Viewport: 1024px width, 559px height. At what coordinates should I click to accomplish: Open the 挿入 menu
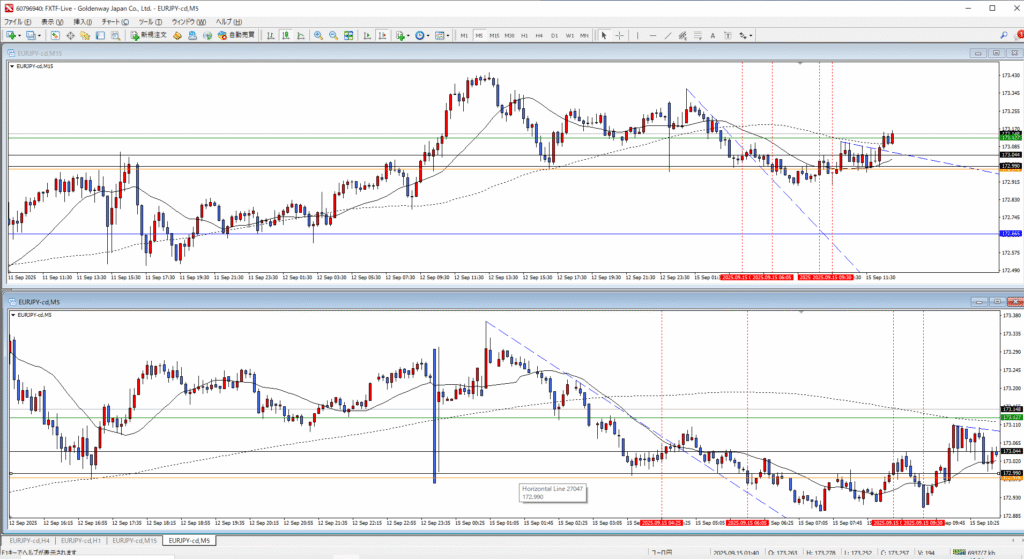[82, 22]
